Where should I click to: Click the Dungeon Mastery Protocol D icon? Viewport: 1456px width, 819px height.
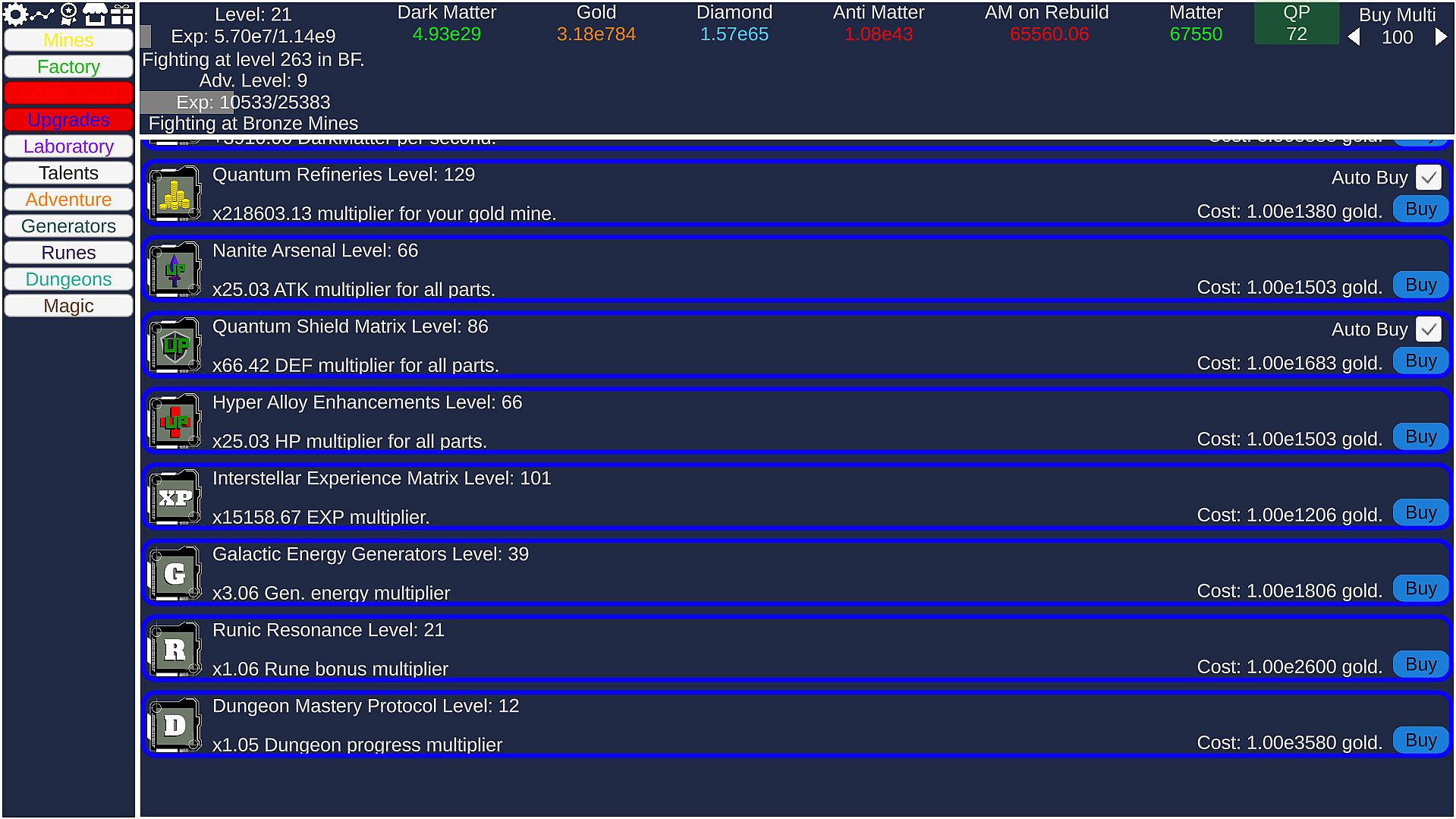click(x=175, y=725)
